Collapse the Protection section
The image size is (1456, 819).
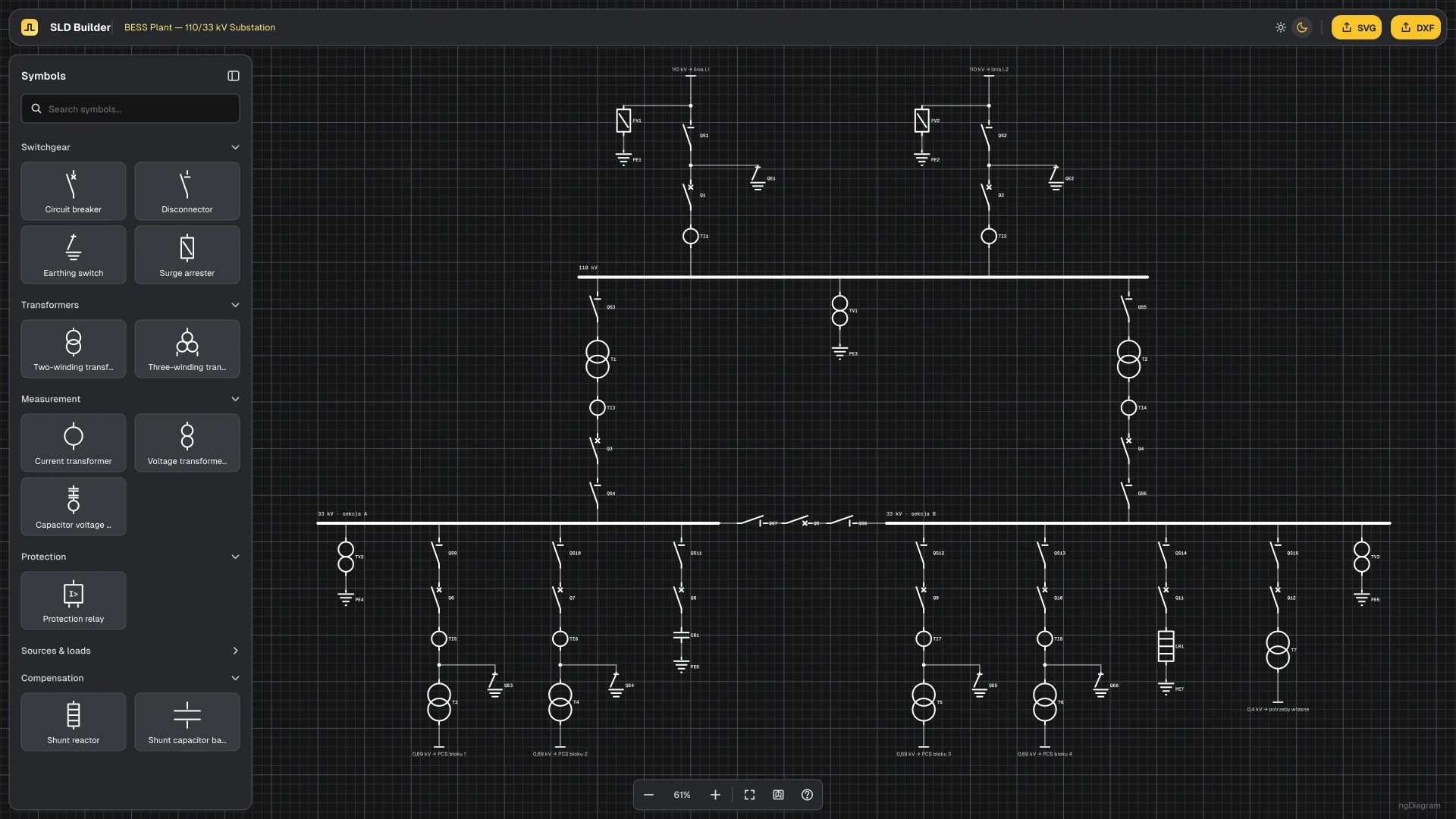130,557
